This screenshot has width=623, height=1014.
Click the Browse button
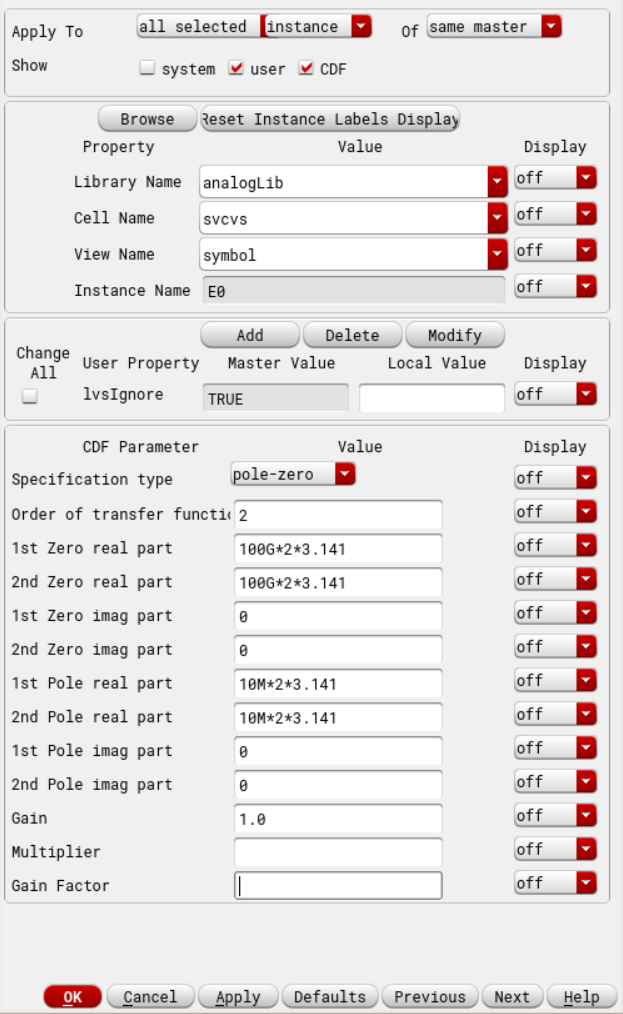[x=148, y=119]
